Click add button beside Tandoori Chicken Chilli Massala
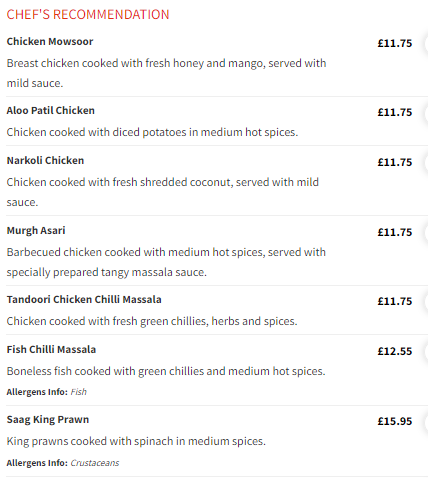The width and height of the screenshot is (428, 478). tap(426, 301)
